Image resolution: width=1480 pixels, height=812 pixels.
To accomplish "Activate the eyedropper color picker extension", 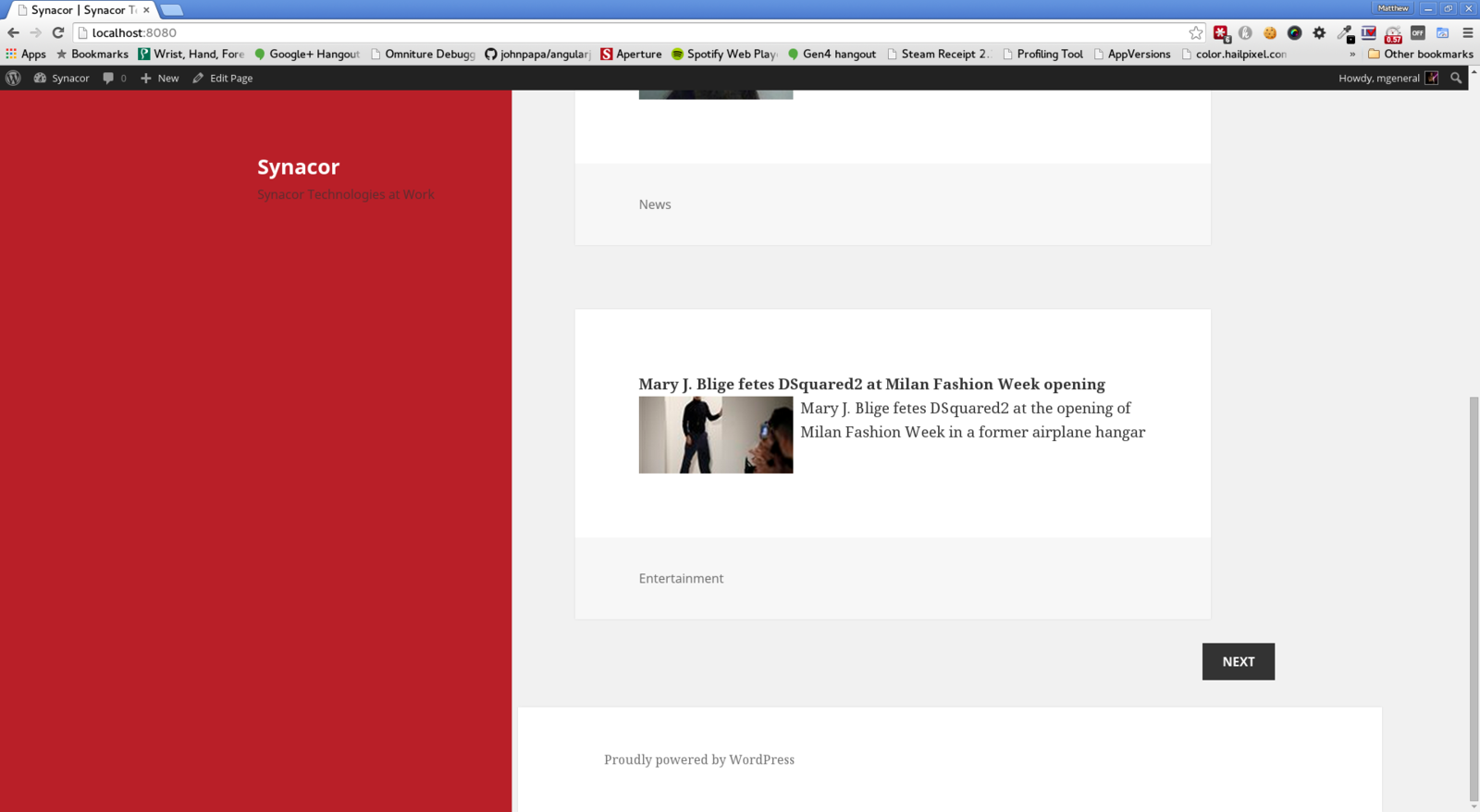I will coord(1344,33).
